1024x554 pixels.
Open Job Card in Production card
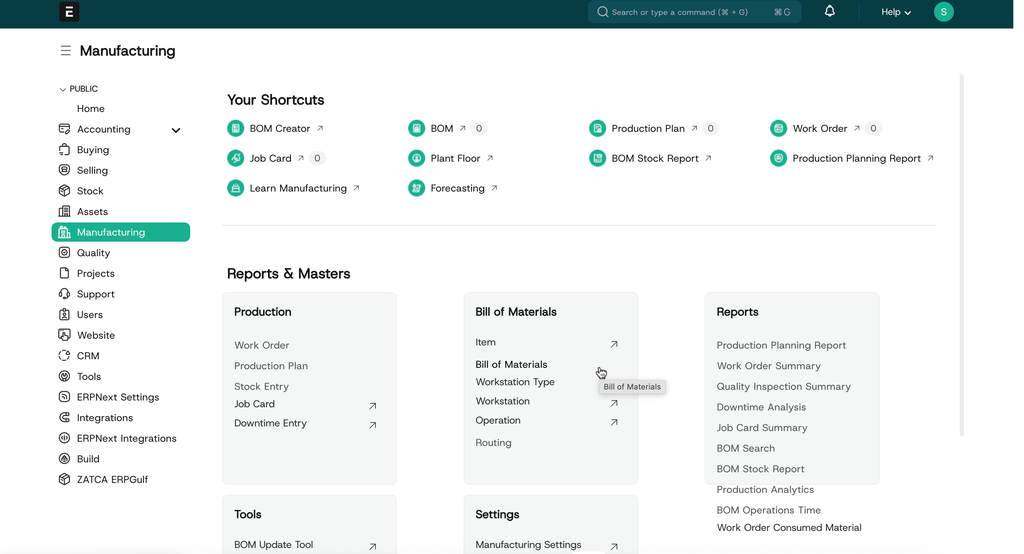(x=255, y=404)
